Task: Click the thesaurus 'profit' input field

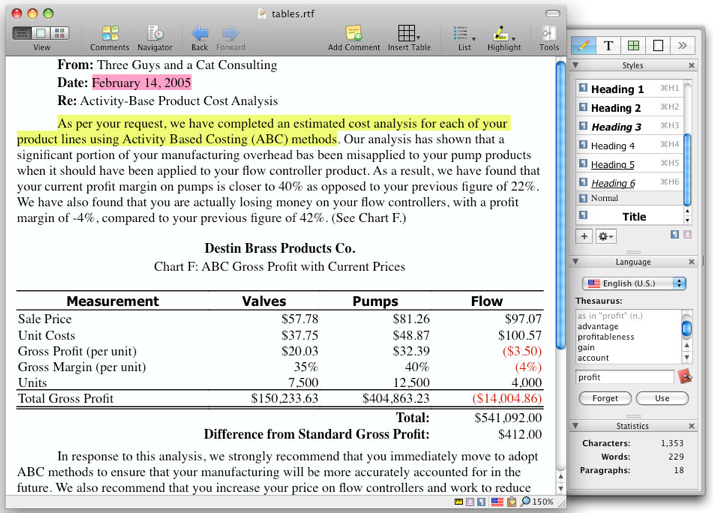Action: [x=625, y=377]
